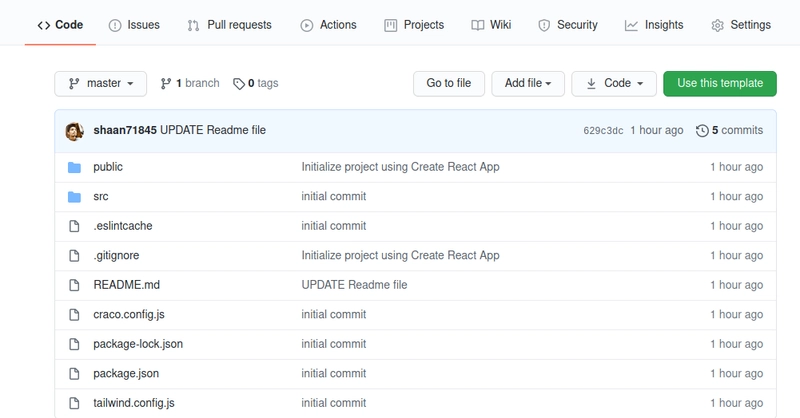This screenshot has width=800, height=418.
Task: Open the Pull requests tab
Action: click(229, 25)
